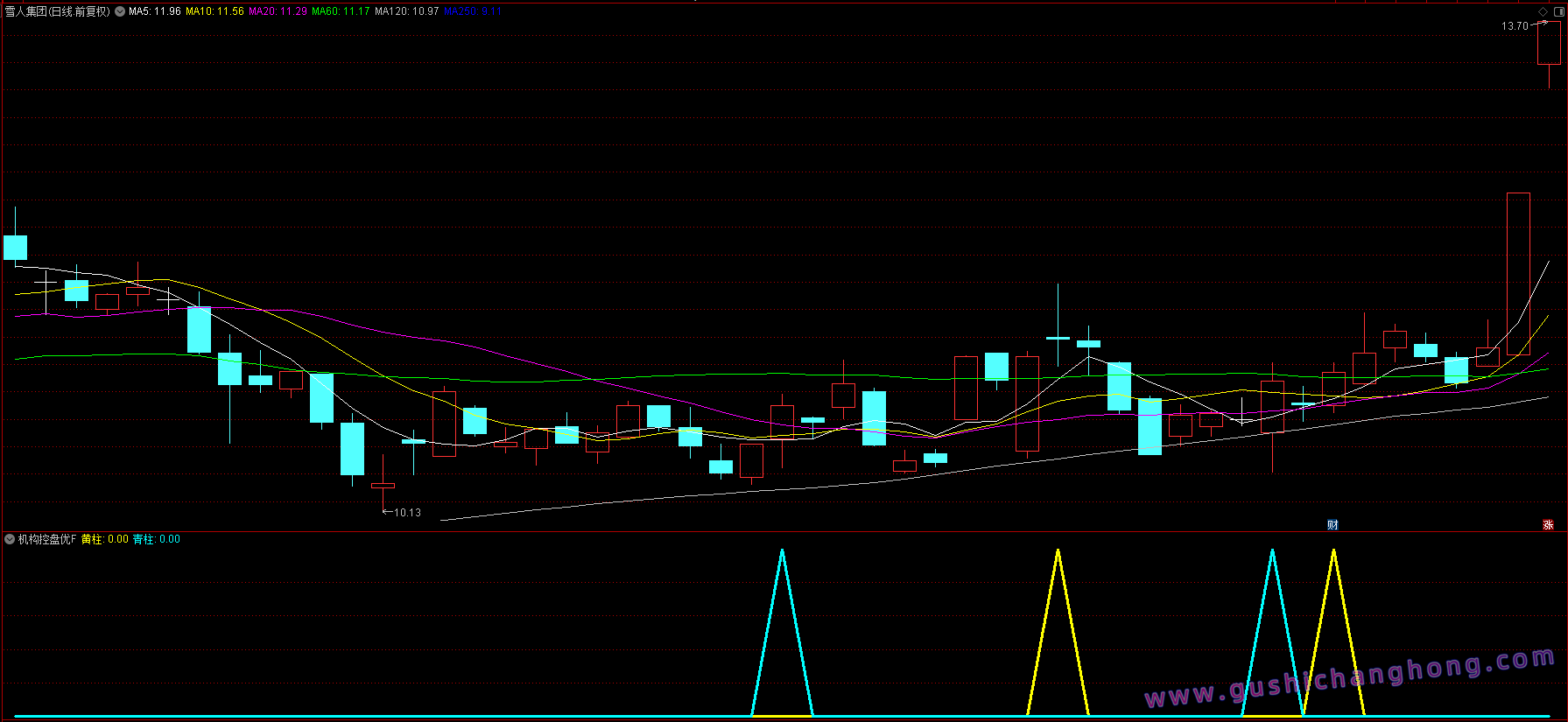
Task: Select the yellow MA10 label
Action: [214, 11]
